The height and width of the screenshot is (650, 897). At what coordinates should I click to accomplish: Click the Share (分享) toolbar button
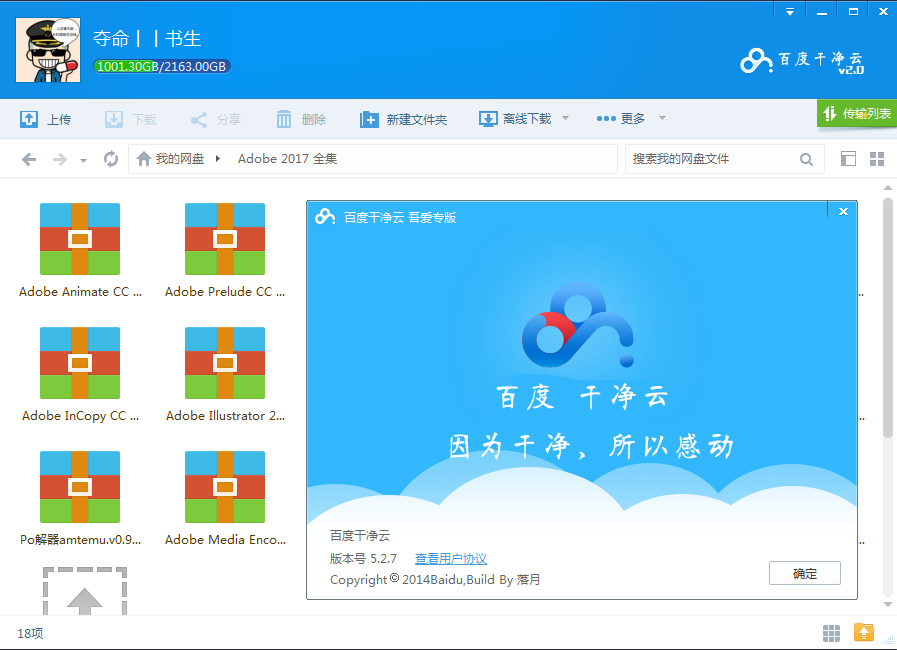pyautogui.click(x=216, y=119)
